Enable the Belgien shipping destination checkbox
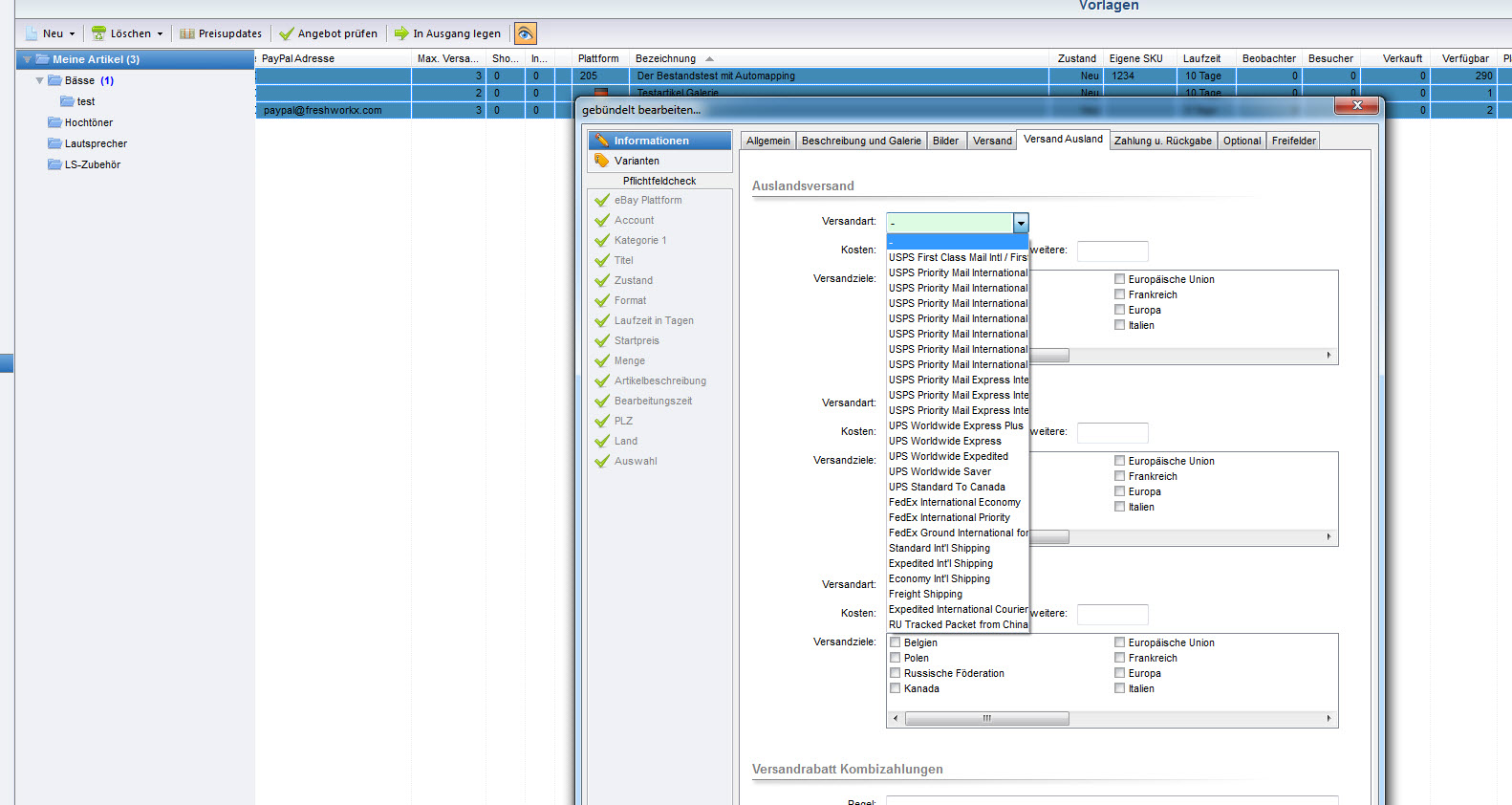The image size is (1512, 805). point(896,642)
